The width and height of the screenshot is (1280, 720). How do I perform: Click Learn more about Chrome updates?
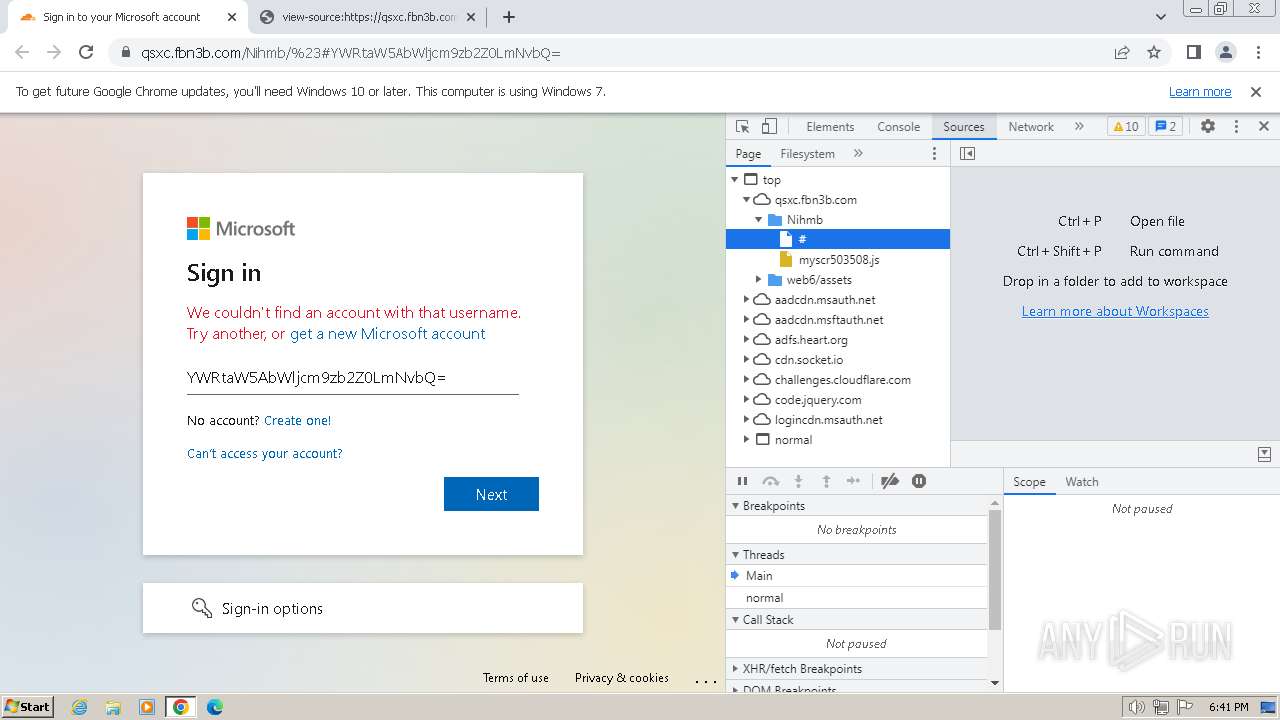(1200, 91)
